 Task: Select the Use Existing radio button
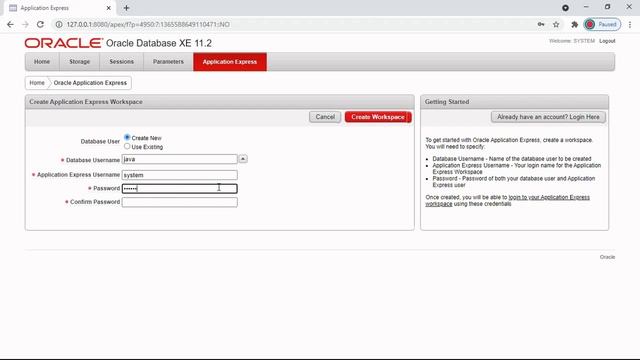[x=127, y=146]
